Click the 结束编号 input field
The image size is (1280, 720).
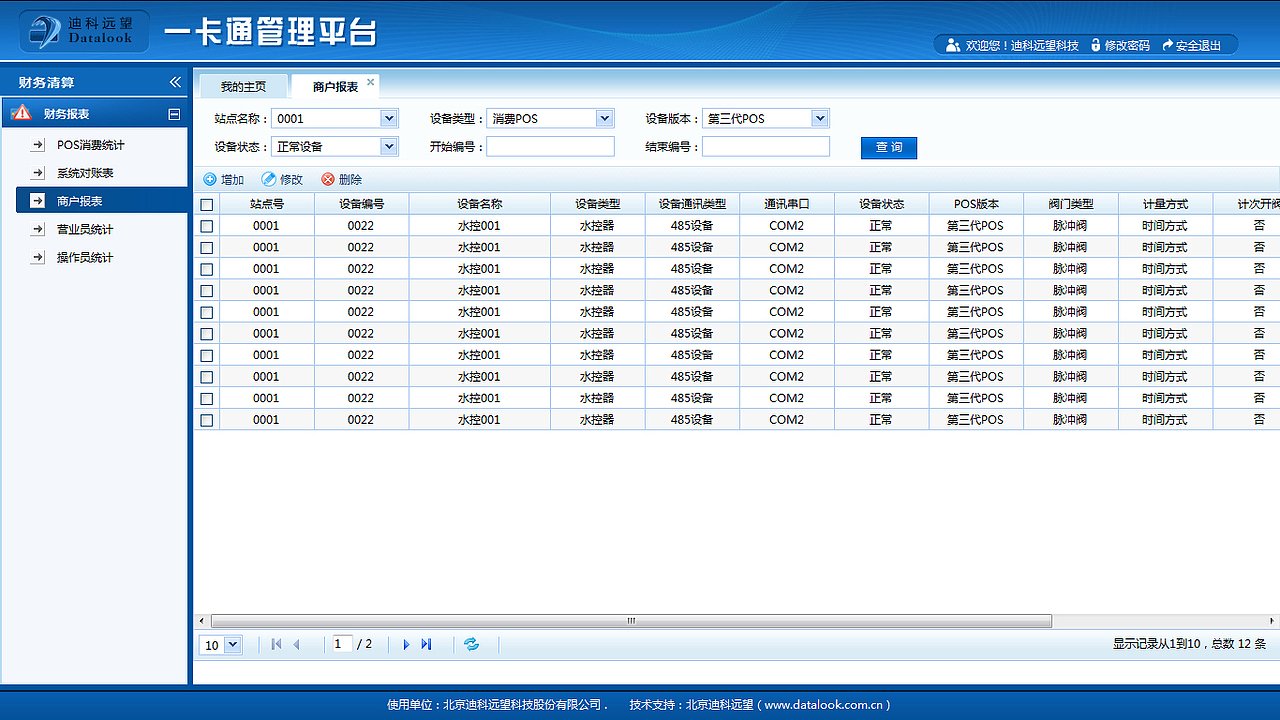point(766,146)
